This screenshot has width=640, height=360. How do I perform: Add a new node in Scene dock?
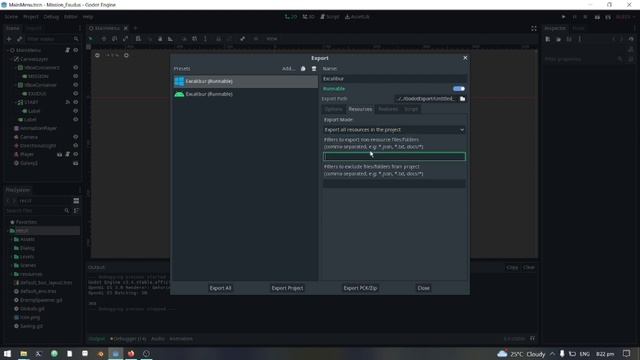pyautogui.click(x=9, y=39)
